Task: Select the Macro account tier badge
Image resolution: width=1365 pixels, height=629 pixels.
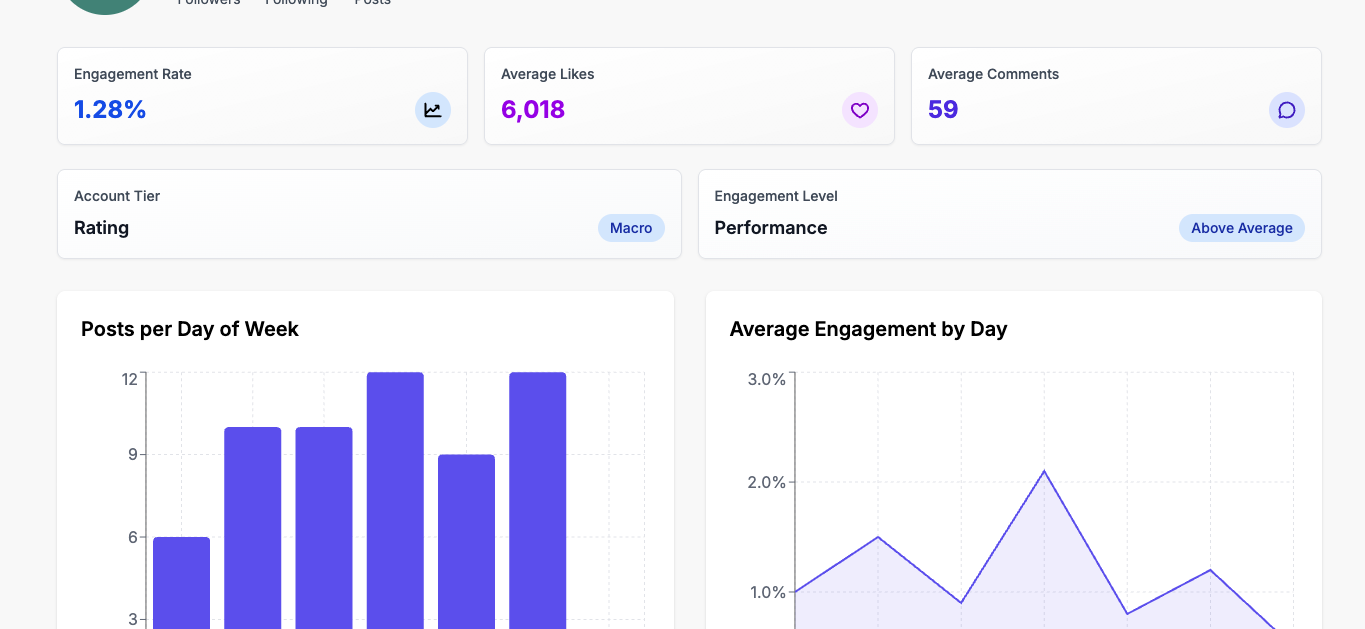Action: point(631,228)
